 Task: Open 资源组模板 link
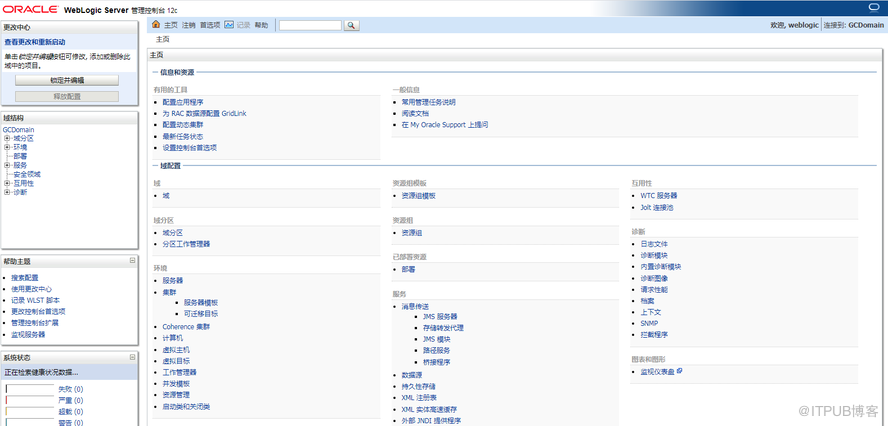pos(419,195)
